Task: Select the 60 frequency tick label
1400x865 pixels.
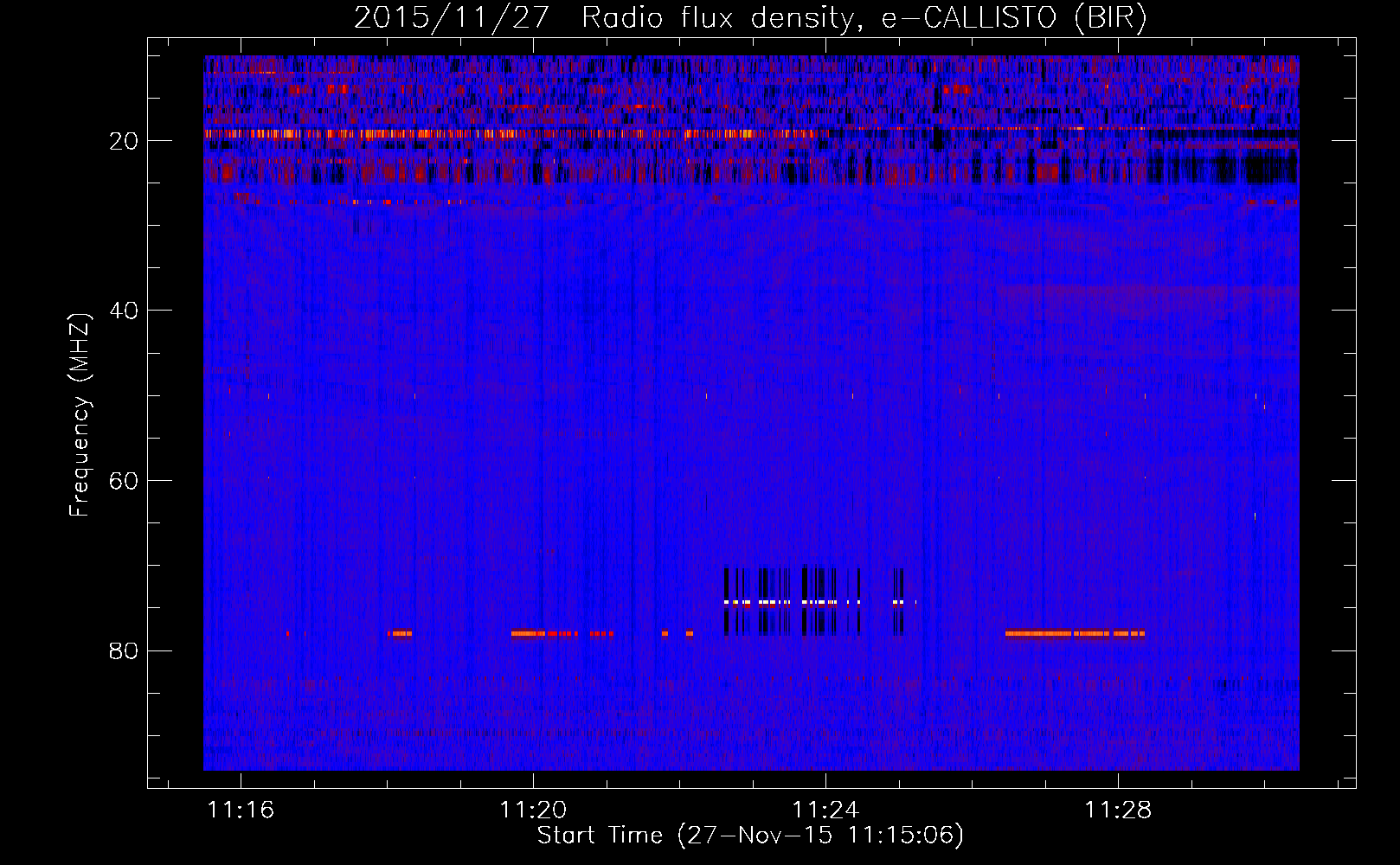Action: click(125, 481)
